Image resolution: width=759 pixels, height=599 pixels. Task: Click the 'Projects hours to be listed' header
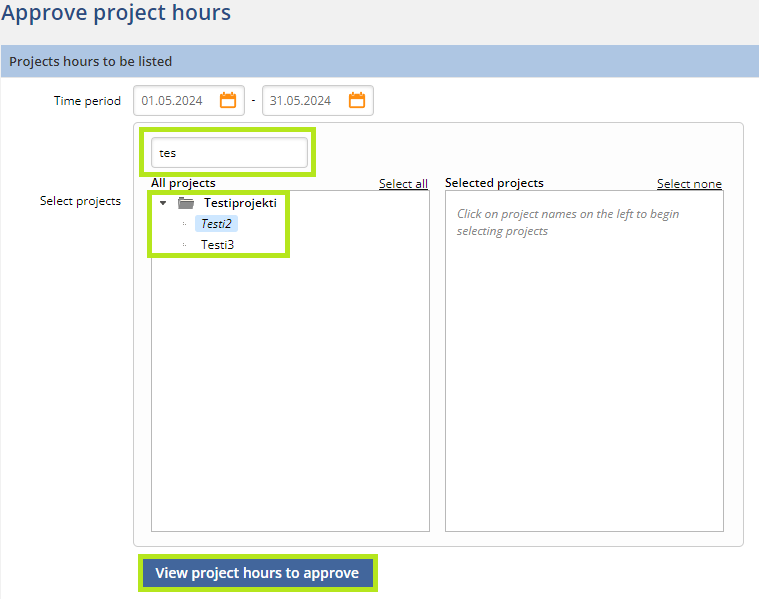click(x=91, y=61)
